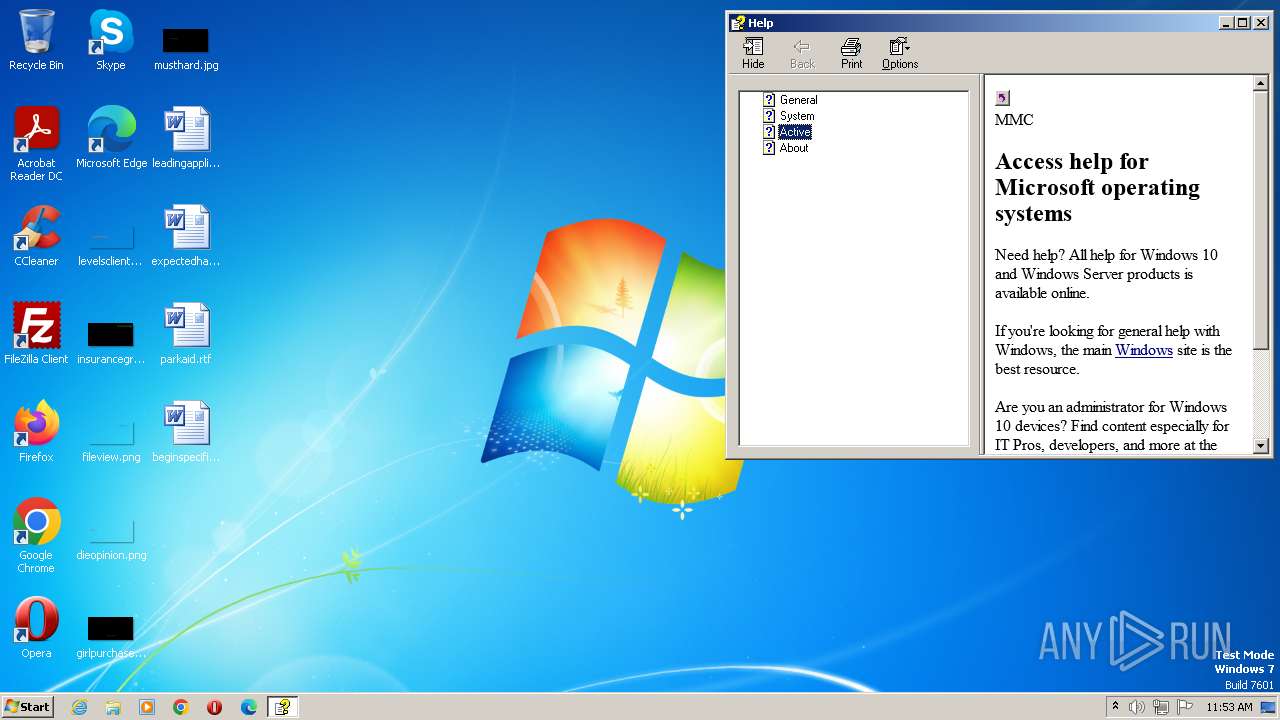Click the question-mark icon beside About
This screenshot has height=720, width=1280.
click(769, 148)
